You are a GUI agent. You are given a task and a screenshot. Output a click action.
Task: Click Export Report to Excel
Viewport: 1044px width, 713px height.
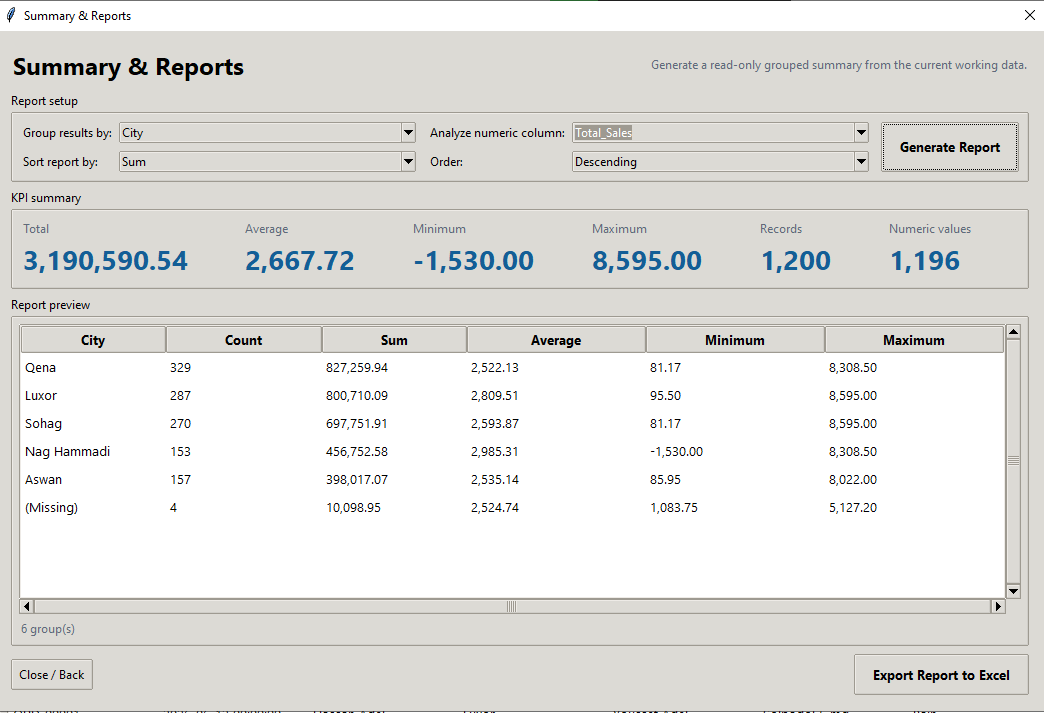pos(941,675)
